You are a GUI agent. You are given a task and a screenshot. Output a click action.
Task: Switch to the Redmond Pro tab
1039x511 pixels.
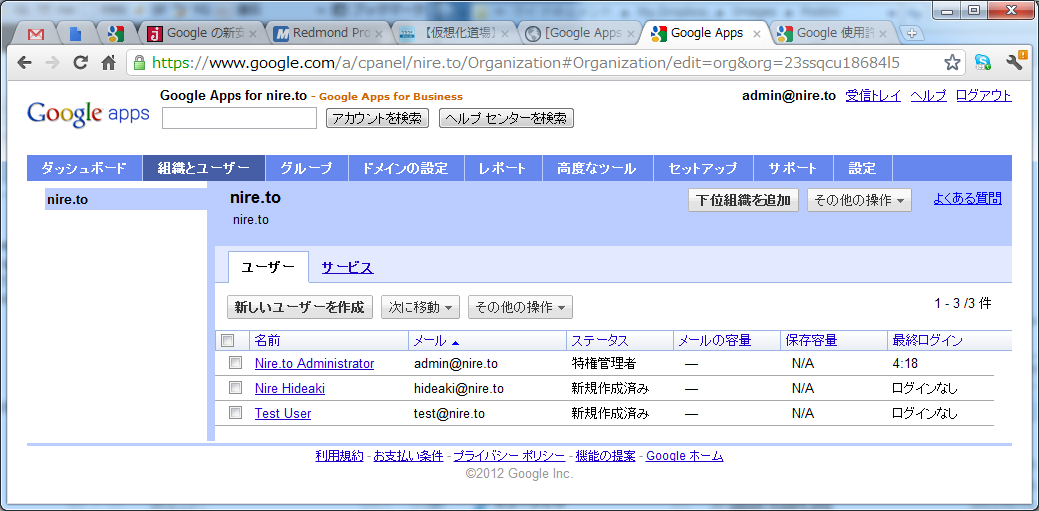[329, 33]
